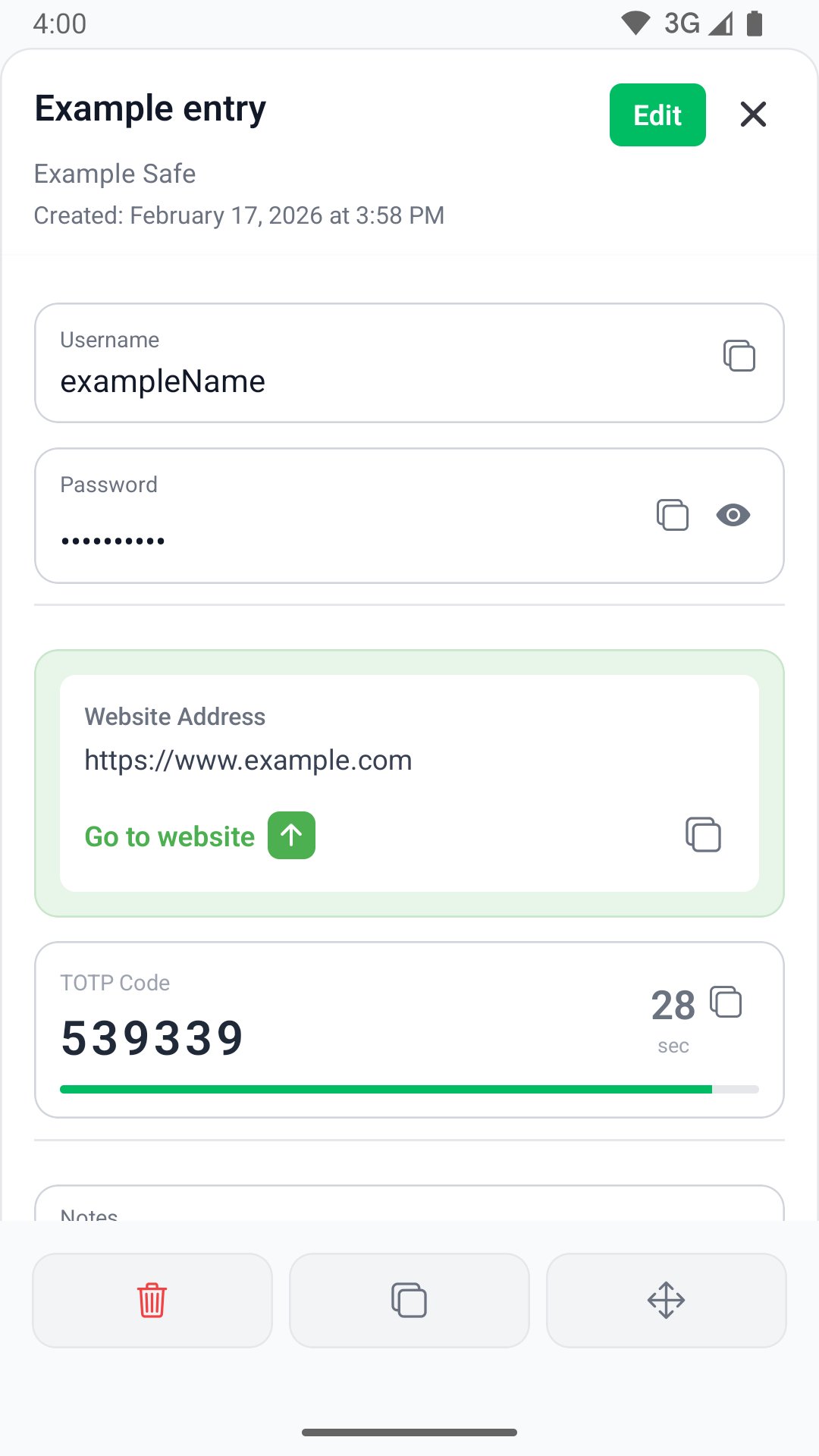Copy the website address

(x=703, y=835)
